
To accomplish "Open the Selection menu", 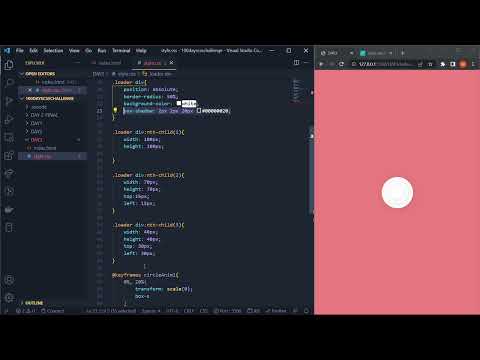I will point(53,51).
